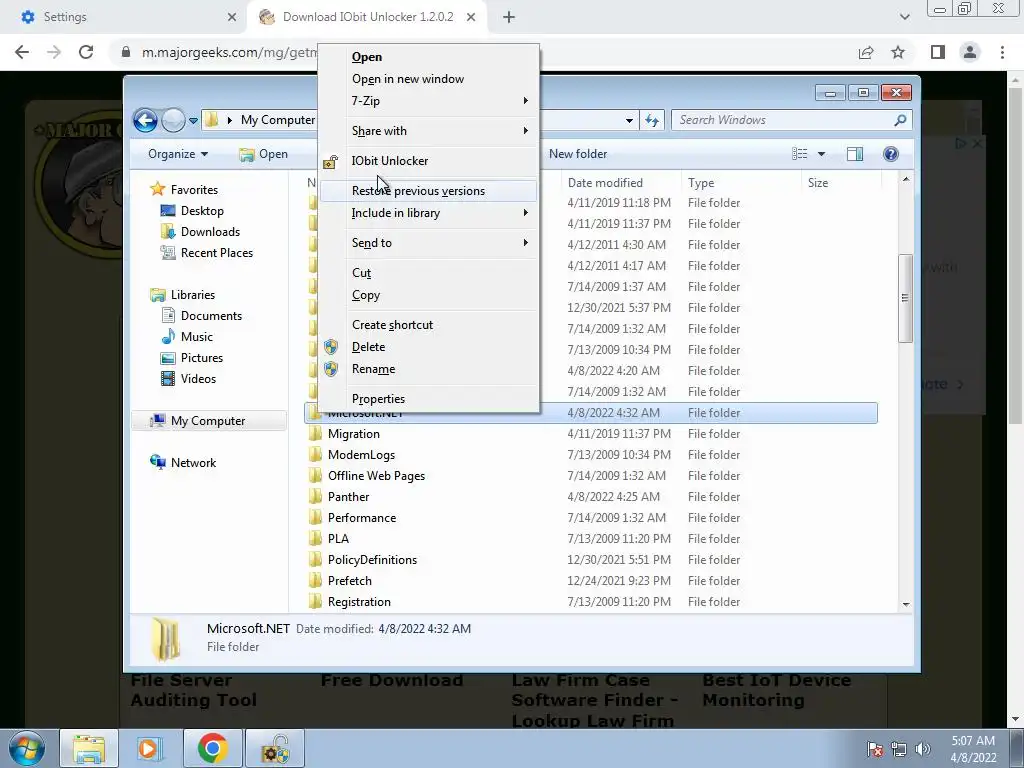Viewport: 1024px width, 768px height.
Task: Select the PolicyDefinitions folder
Action: pyautogui.click(x=590, y=560)
